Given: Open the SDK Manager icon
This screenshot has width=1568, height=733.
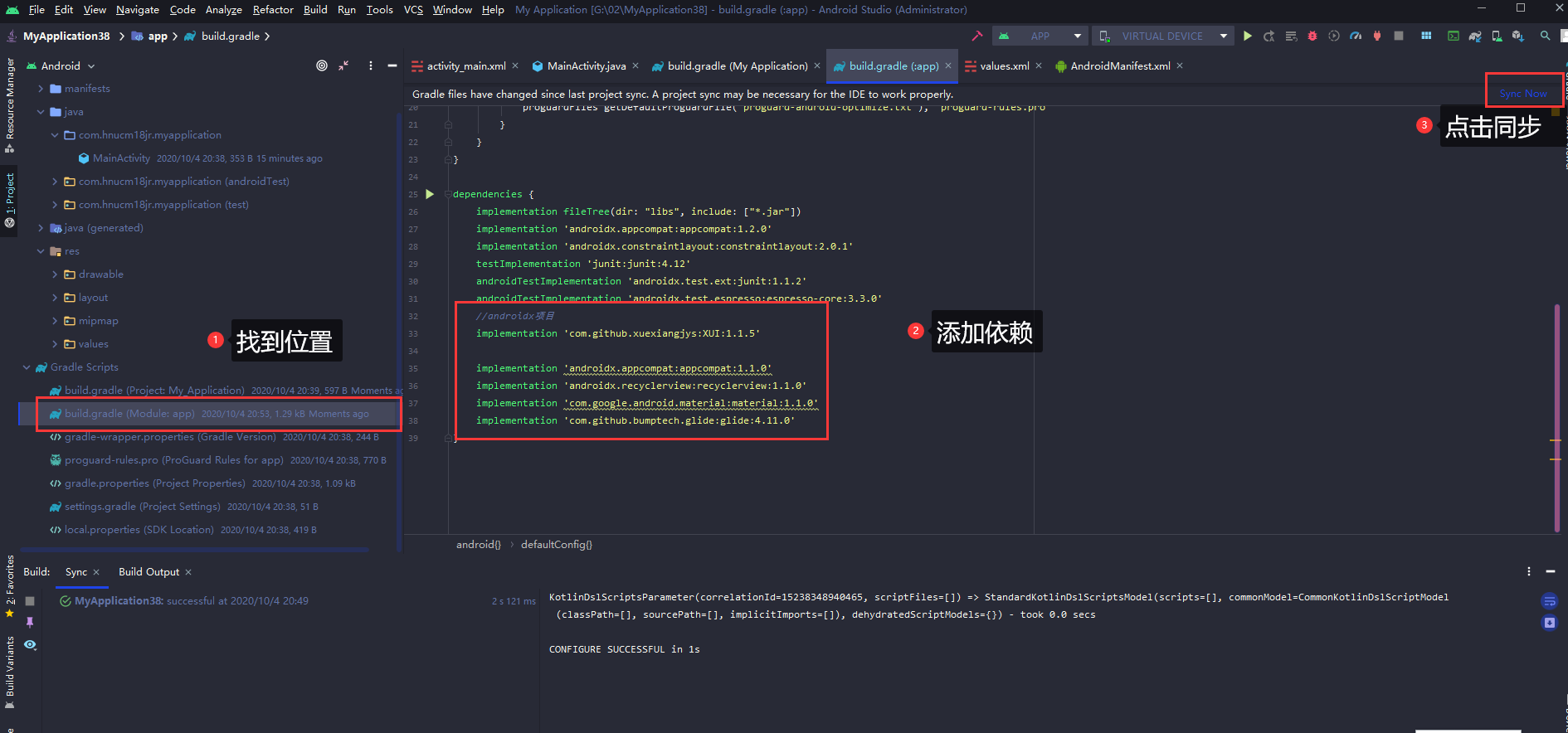Looking at the screenshot, I should tap(1518, 36).
